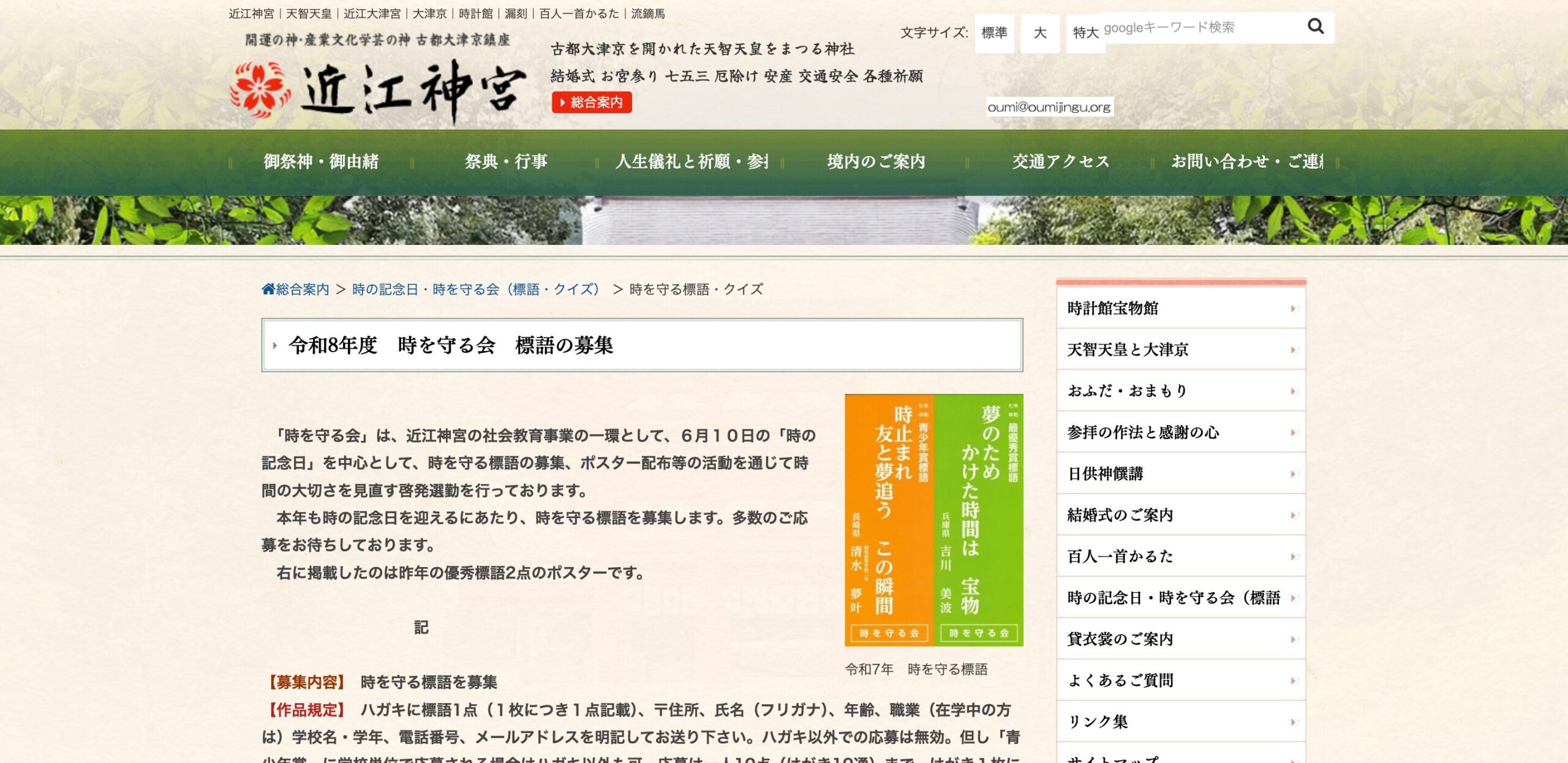The height and width of the screenshot is (763, 1568).
Task: Focus the google keyword search field
Action: pos(1200,28)
